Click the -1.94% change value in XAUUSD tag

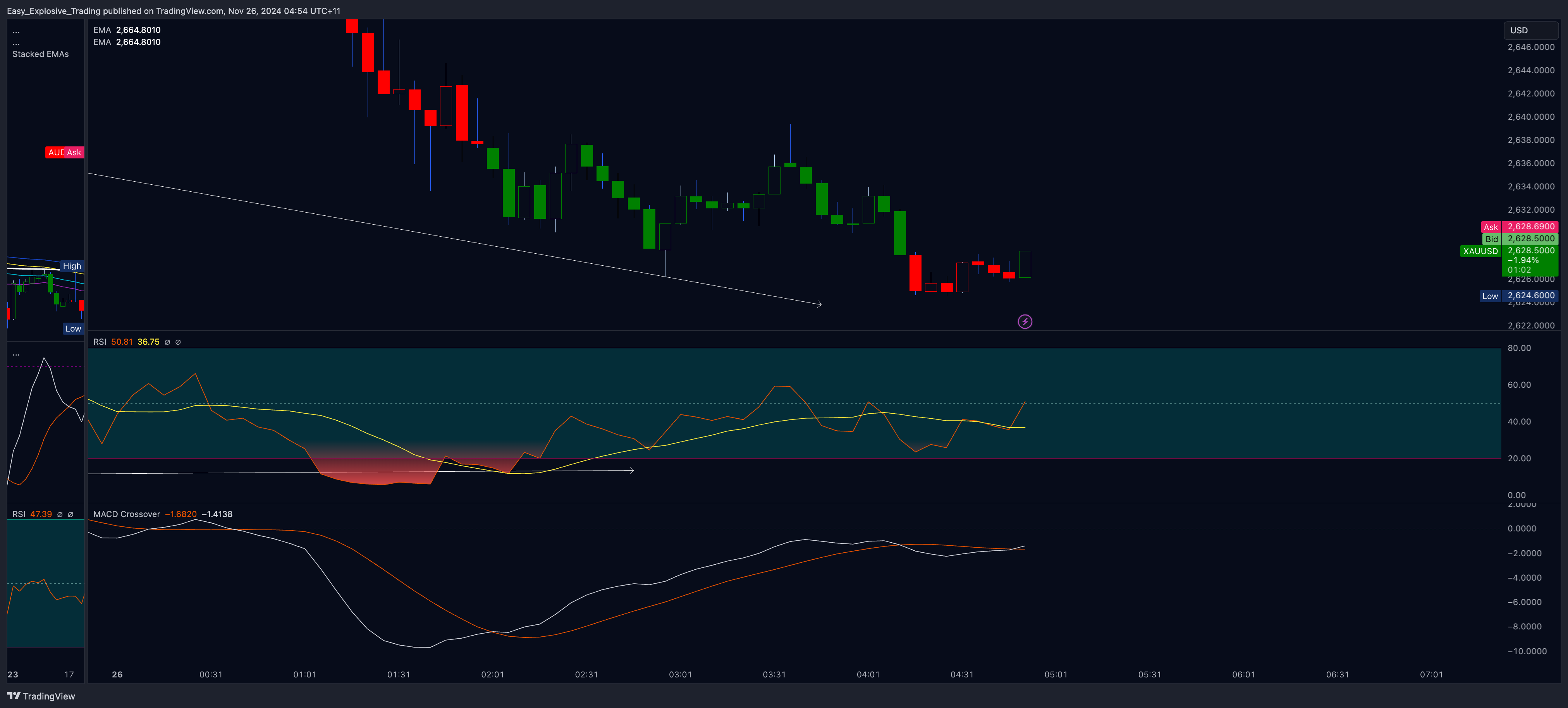point(1523,261)
